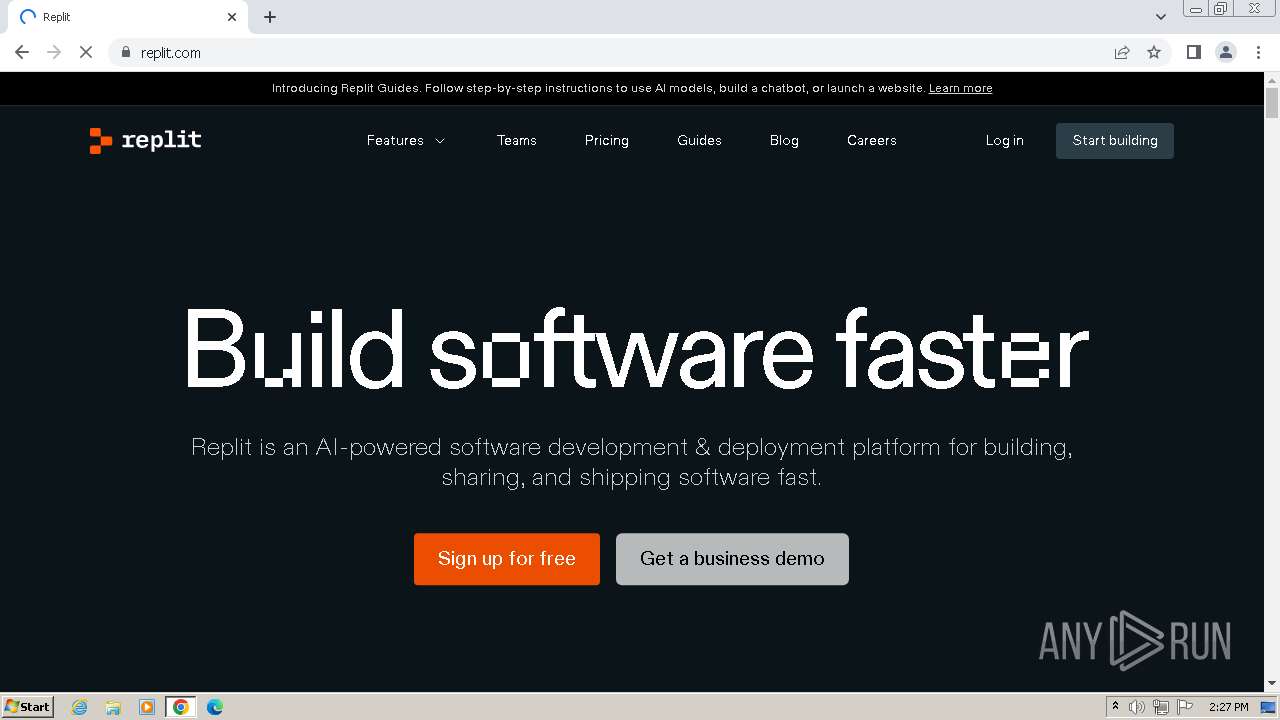Open the Blog page
The image size is (1280, 720).
(x=784, y=140)
